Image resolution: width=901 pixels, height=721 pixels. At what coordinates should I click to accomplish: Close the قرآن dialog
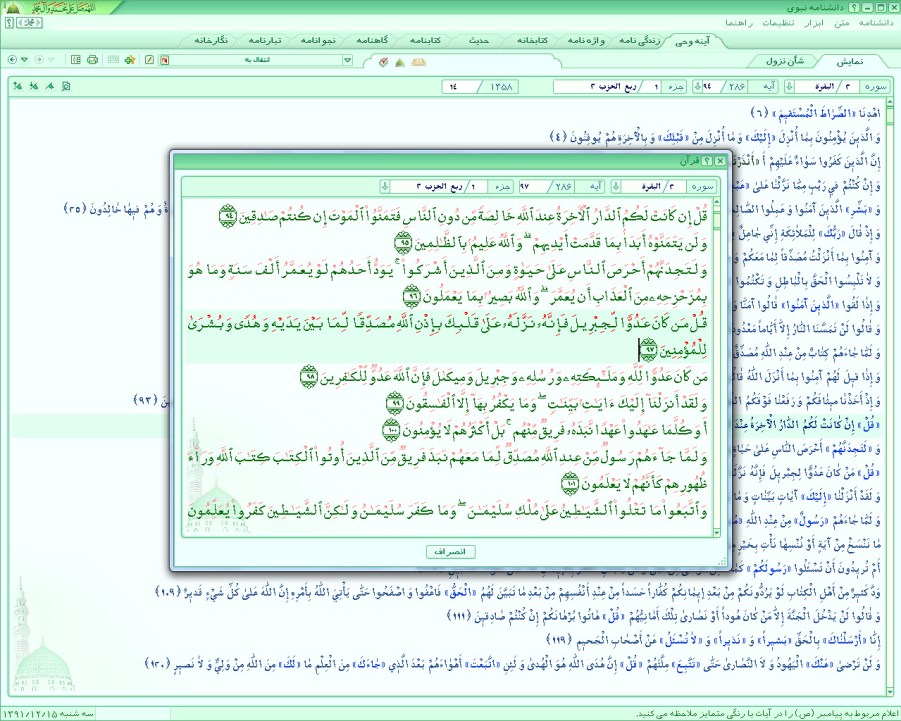click(x=719, y=161)
